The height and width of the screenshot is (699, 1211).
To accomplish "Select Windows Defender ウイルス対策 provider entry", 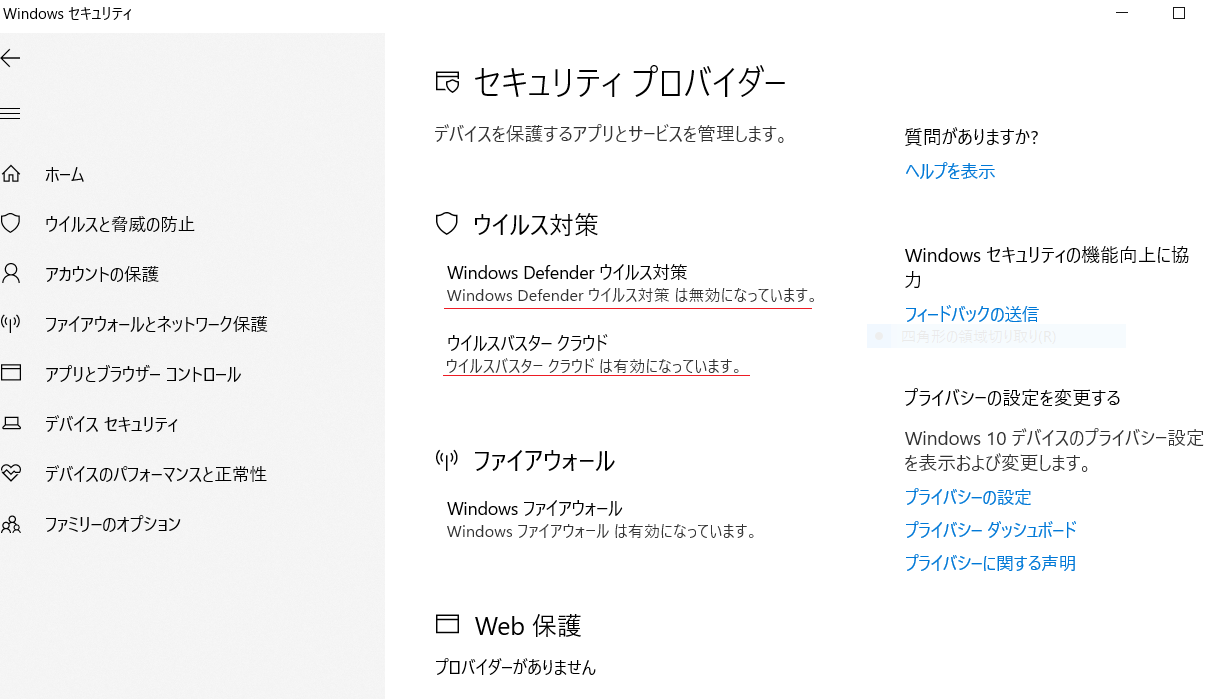I will click(566, 273).
